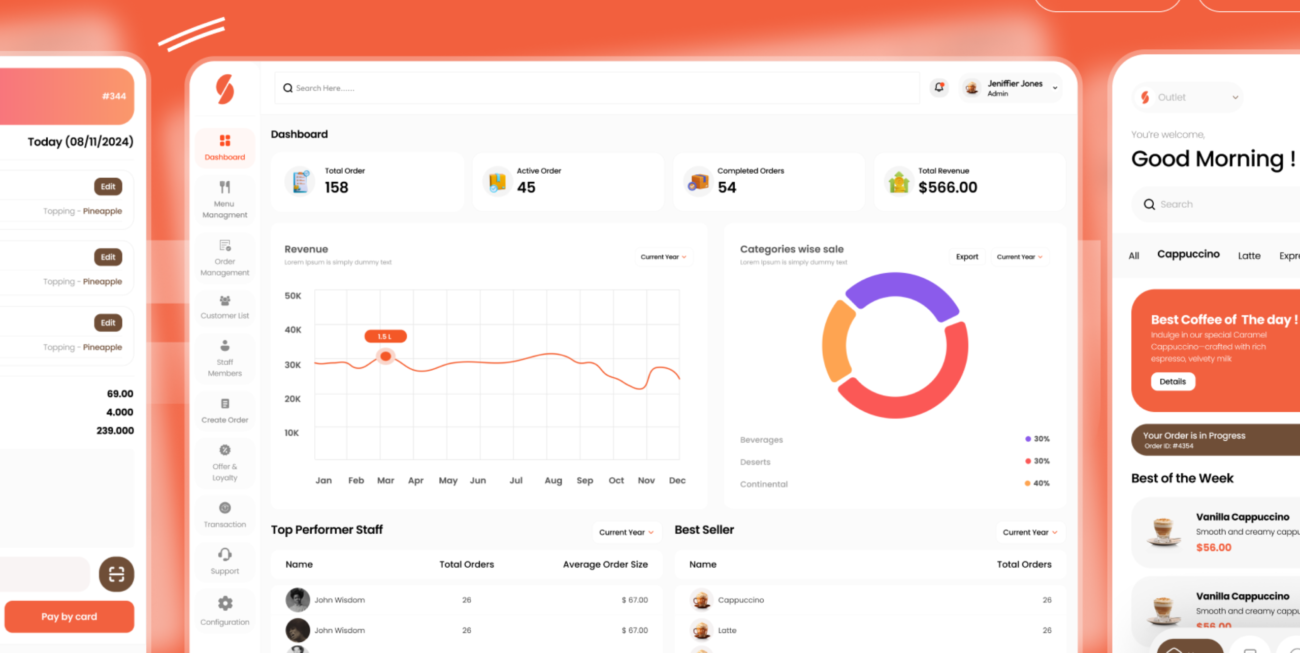Open Details for Best Coffee of The day

click(1171, 381)
